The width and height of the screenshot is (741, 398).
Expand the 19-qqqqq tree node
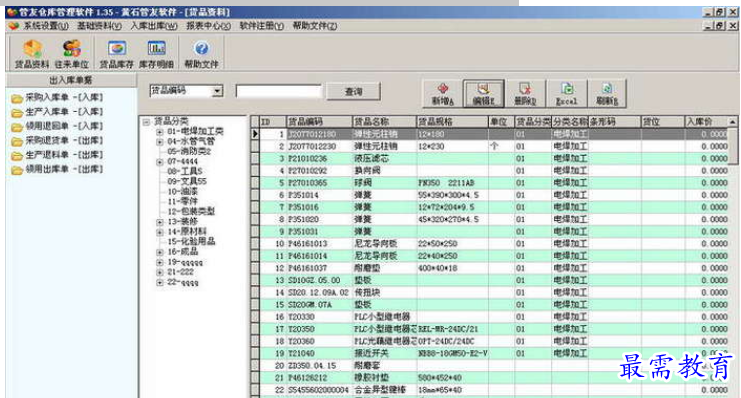point(160,262)
